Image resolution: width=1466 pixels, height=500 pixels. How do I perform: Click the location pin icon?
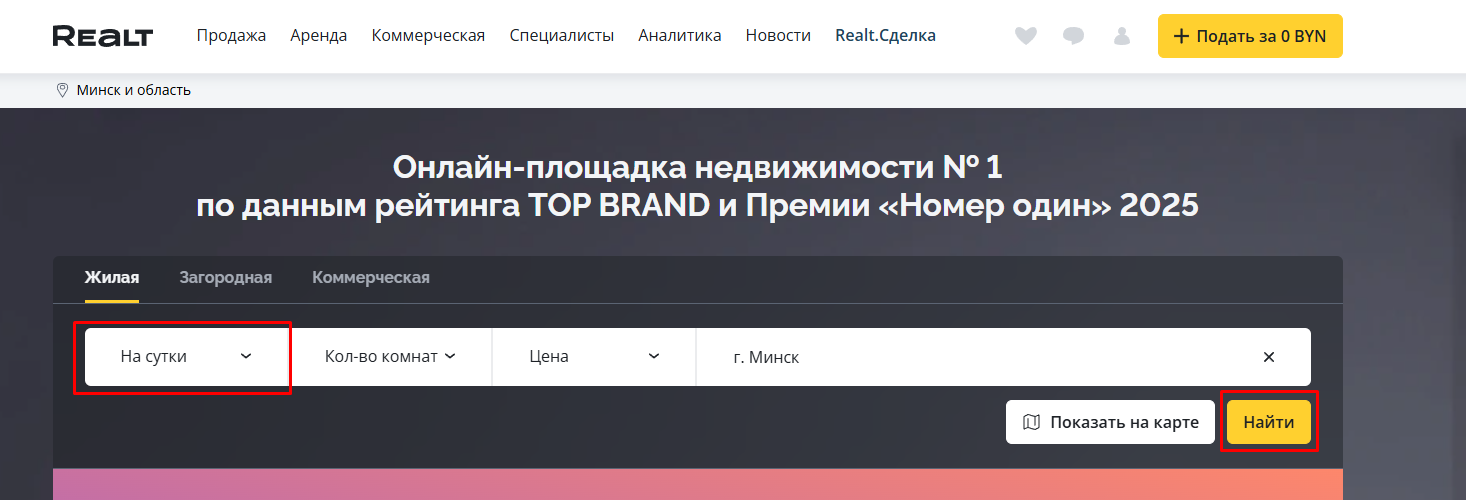tap(62, 90)
